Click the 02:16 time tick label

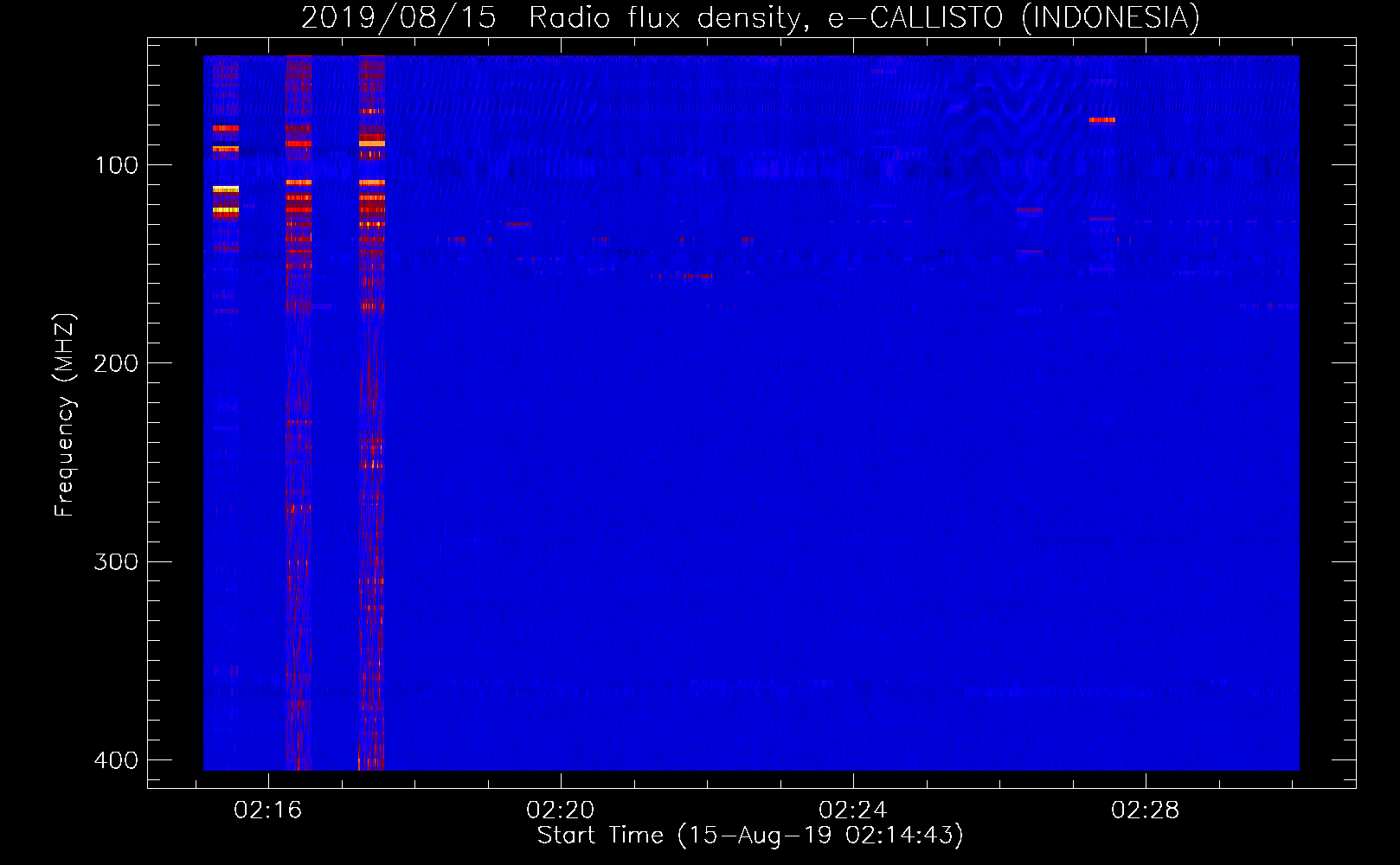click(x=268, y=810)
